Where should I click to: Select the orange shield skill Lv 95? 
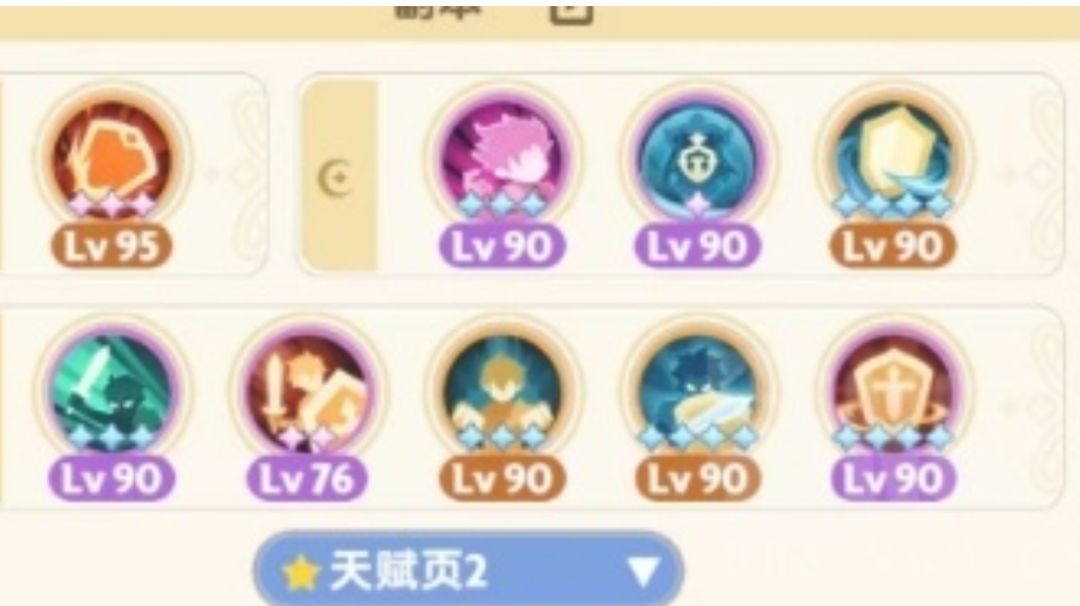[x=112, y=160]
